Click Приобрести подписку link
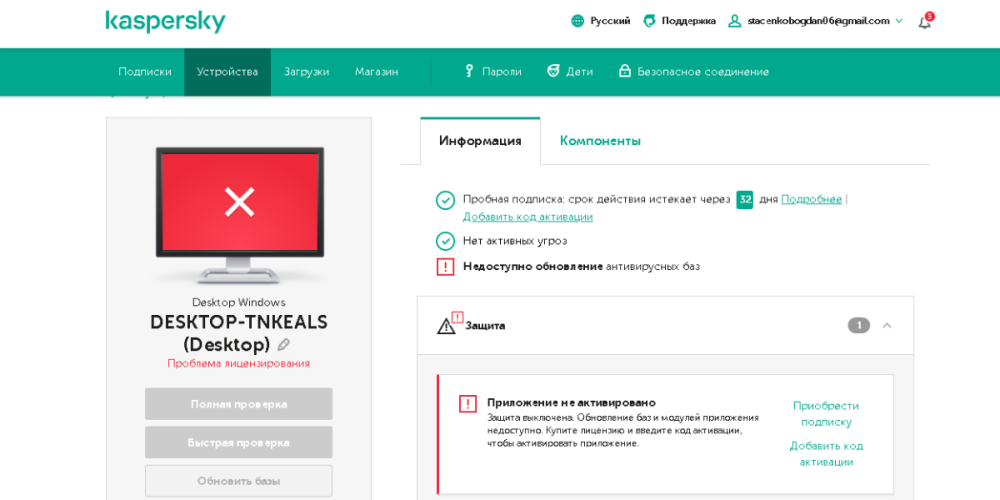 [826, 414]
